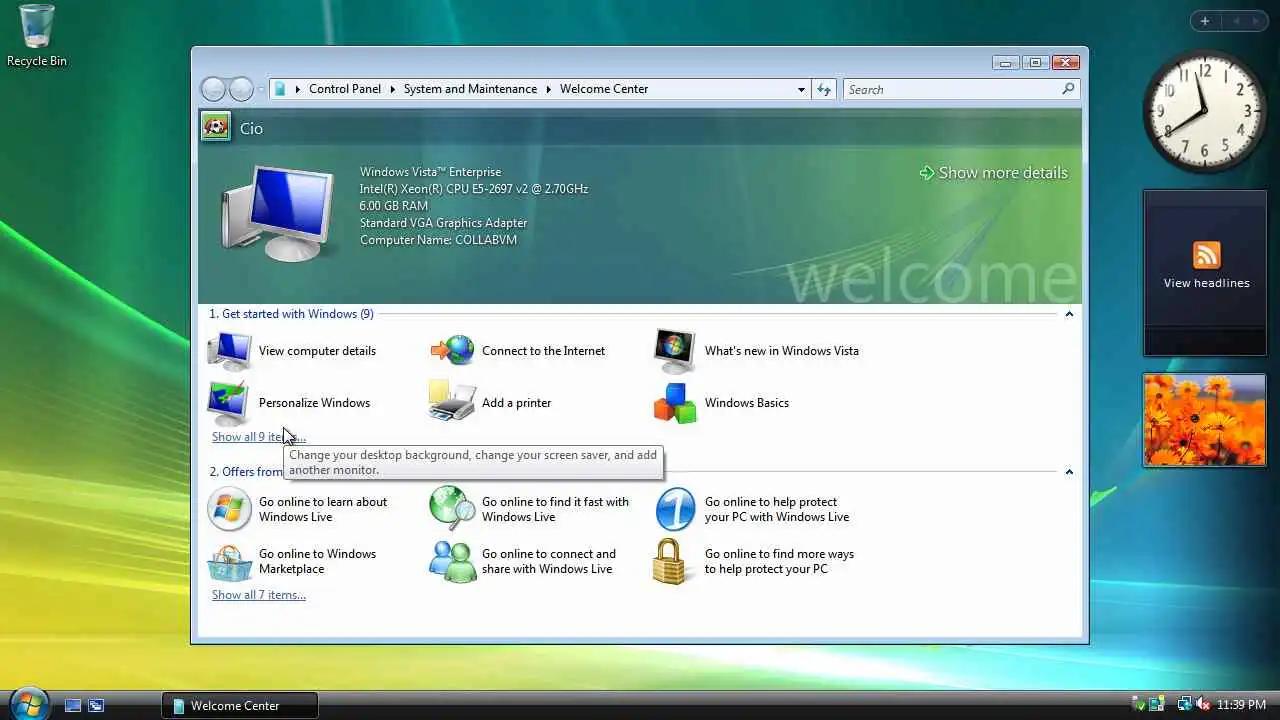
Task: Open the Recycle Bin desktop icon
Action: (x=37, y=36)
